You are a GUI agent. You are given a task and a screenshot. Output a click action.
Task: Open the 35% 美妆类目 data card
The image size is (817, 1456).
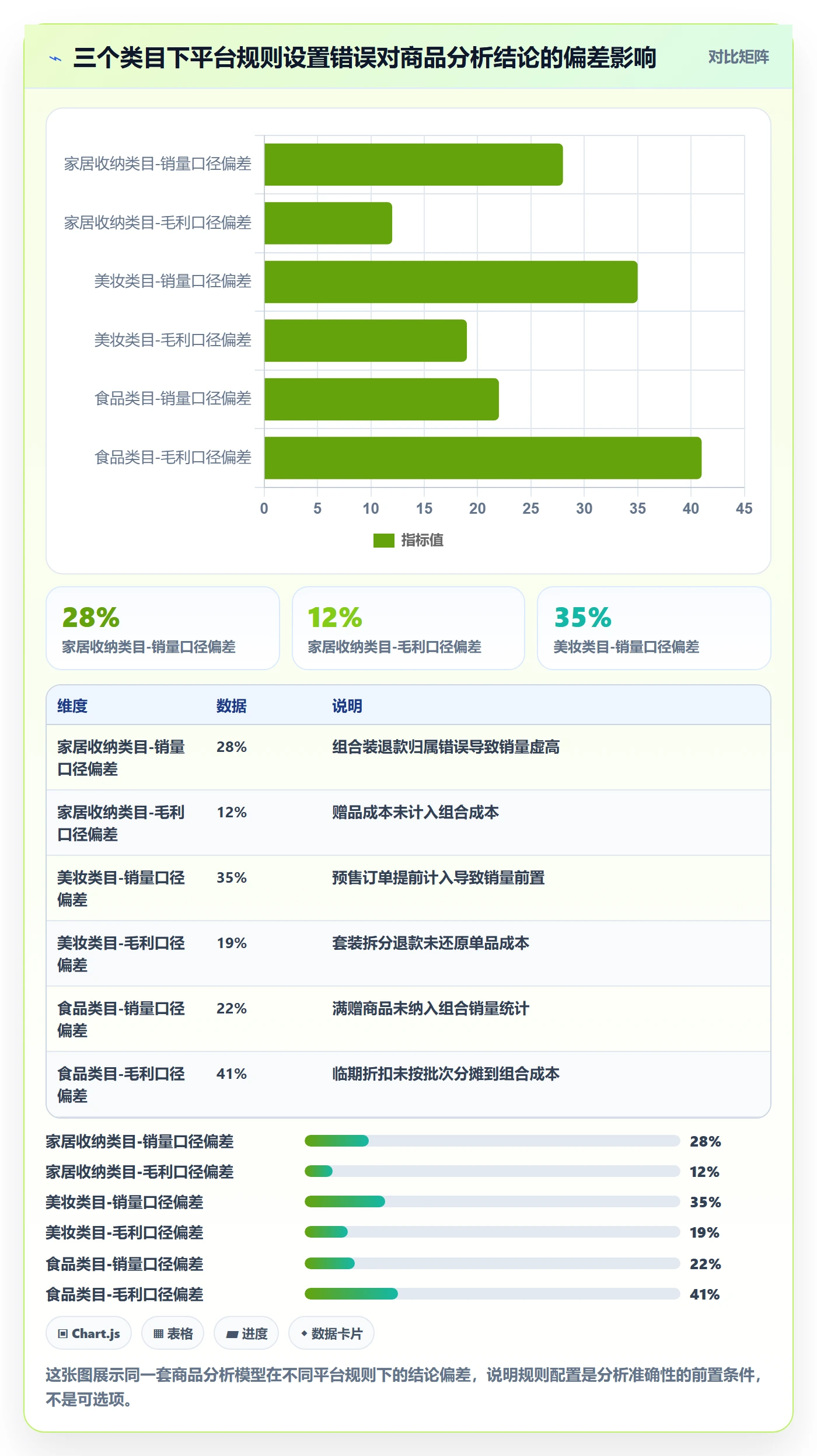pyautogui.click(x=654, y=628)
